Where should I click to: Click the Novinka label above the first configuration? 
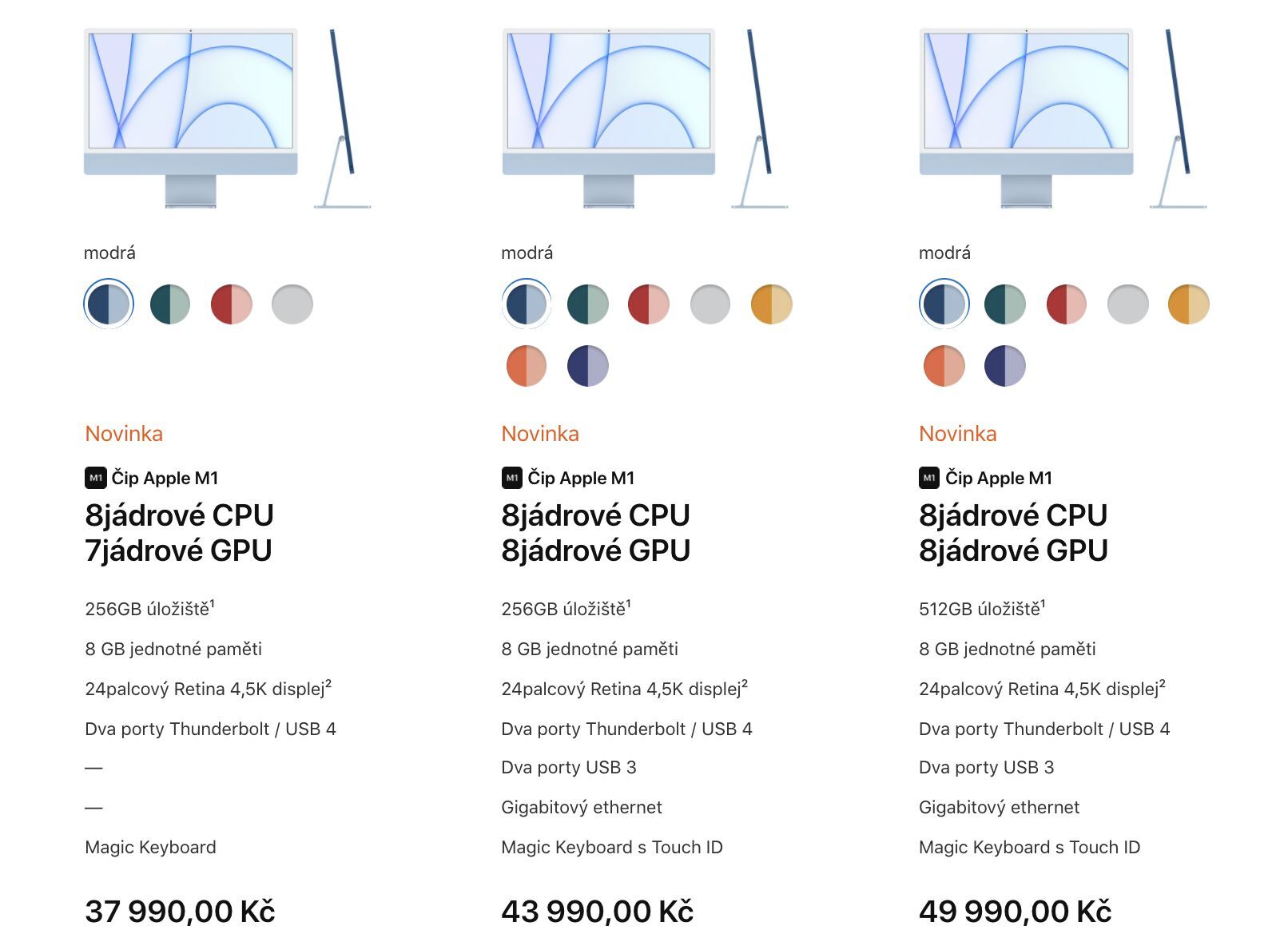pos(124,434)
